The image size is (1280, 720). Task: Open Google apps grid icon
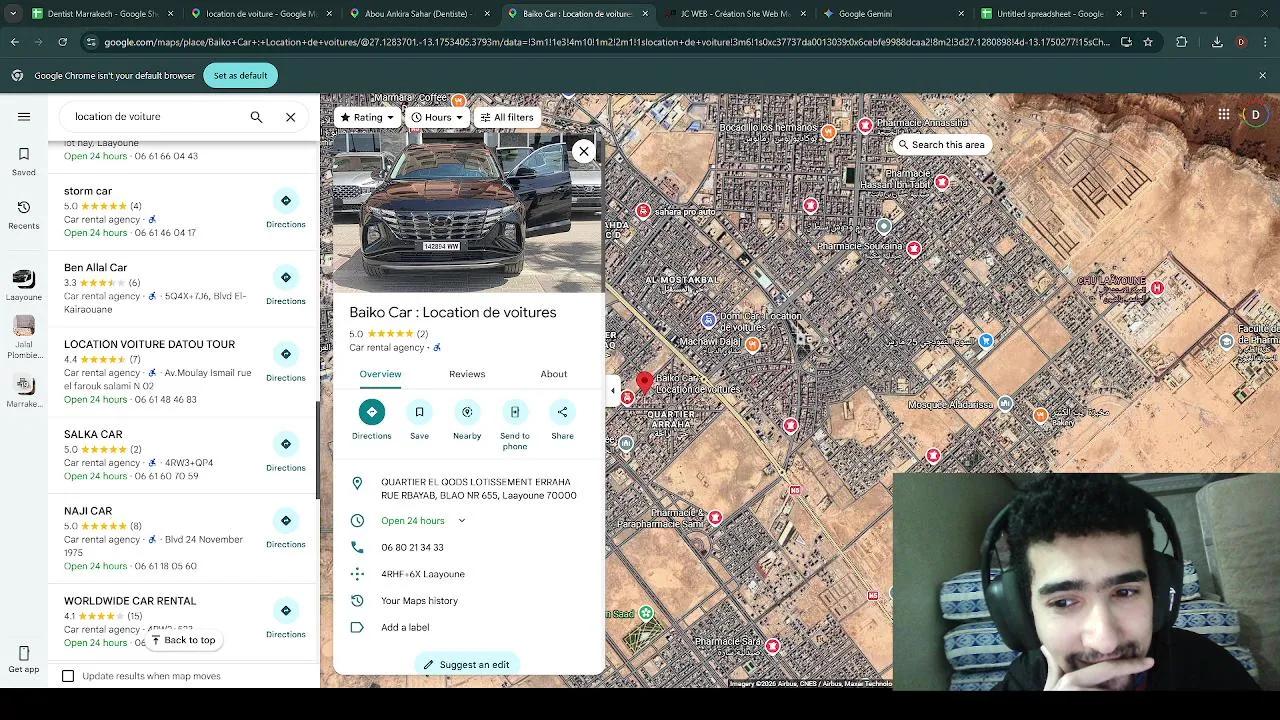[x=1223, y=115]
